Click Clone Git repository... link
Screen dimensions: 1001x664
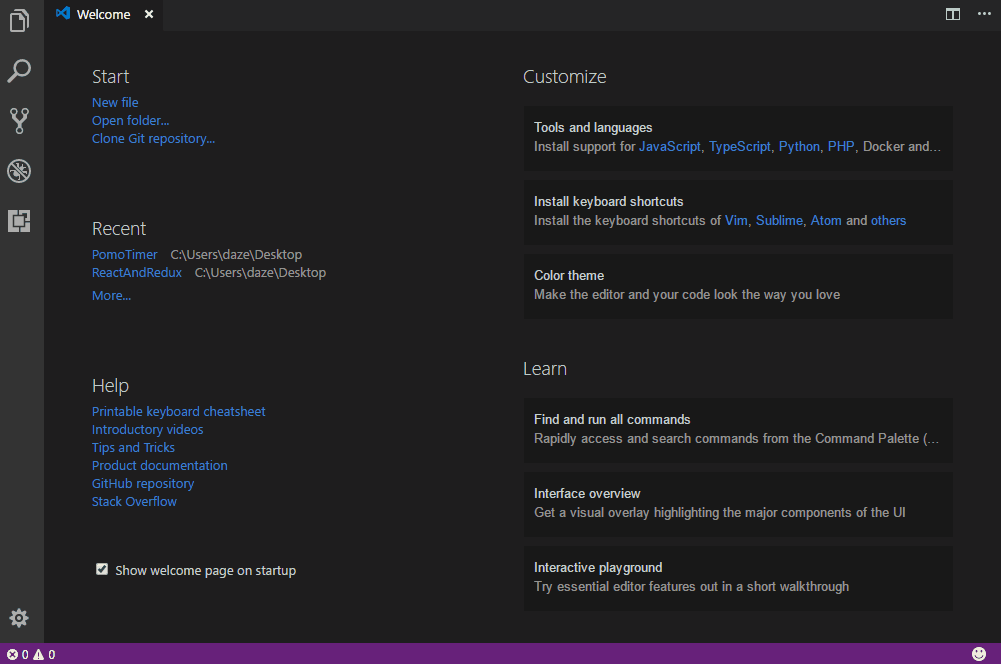[153, 139]
